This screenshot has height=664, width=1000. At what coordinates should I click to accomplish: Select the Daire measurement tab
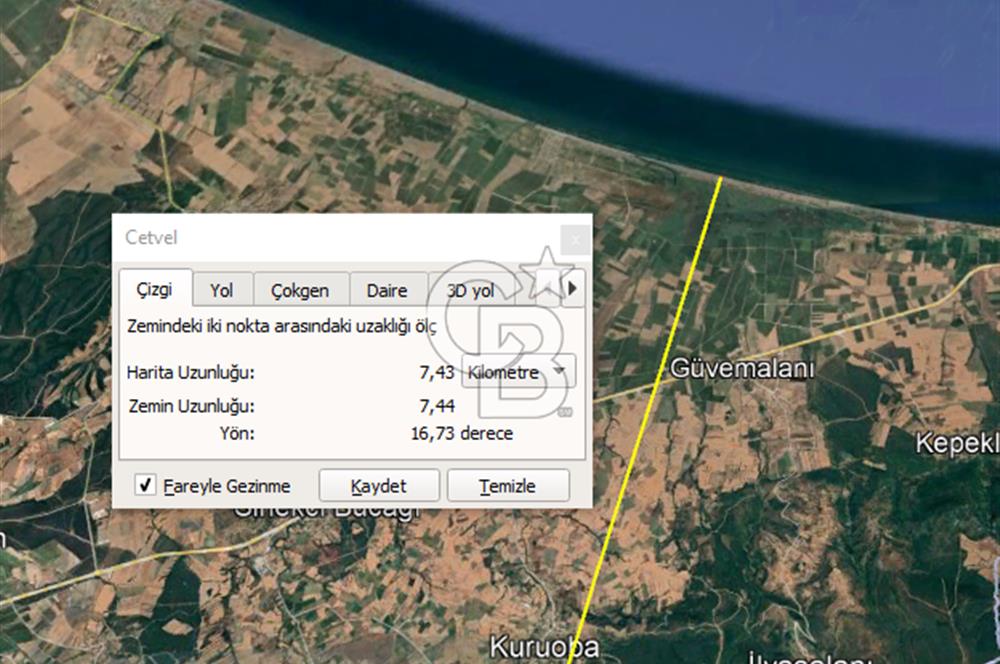(387, 290)
